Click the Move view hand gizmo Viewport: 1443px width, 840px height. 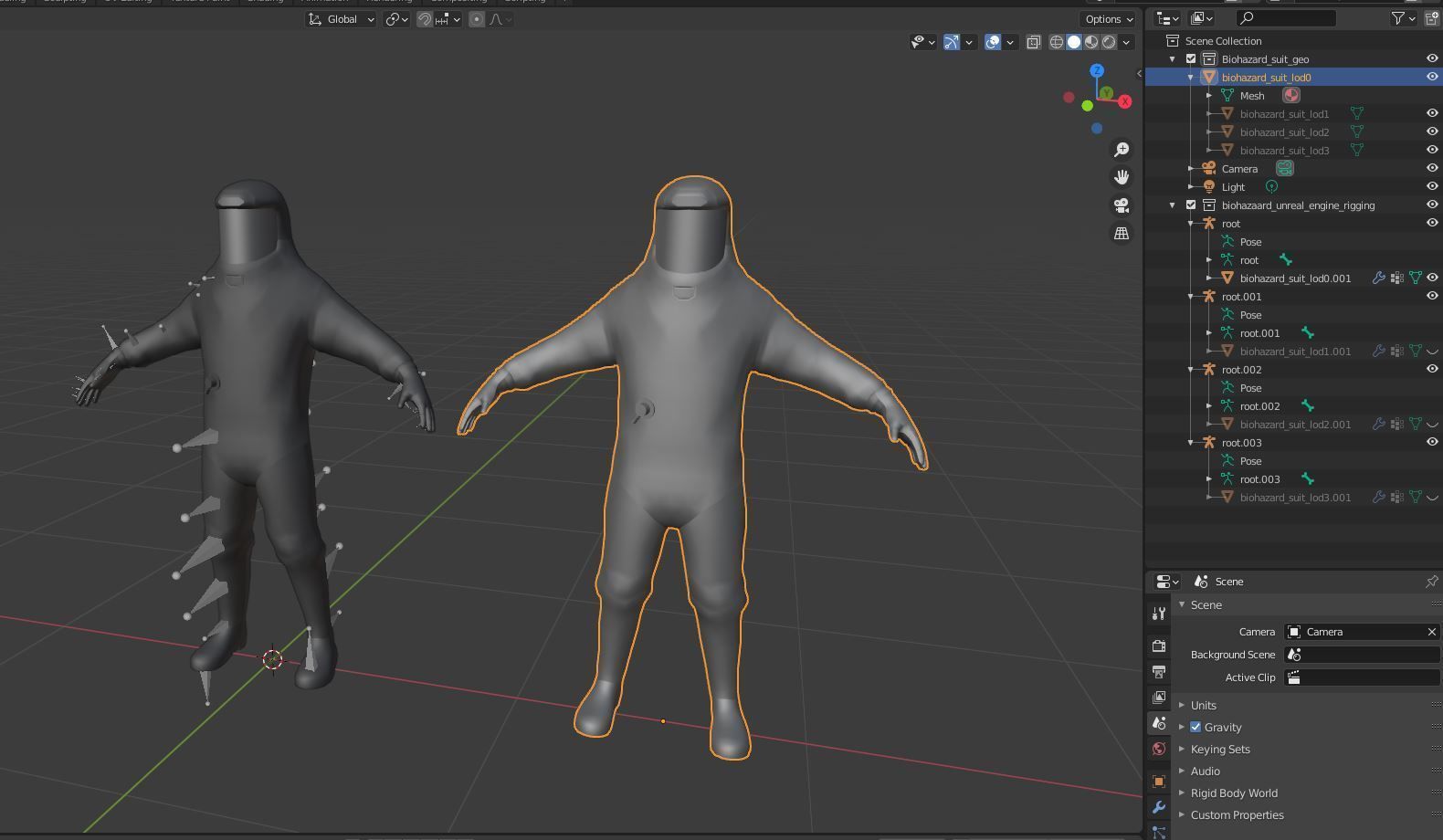click(x=1122, y=177)
